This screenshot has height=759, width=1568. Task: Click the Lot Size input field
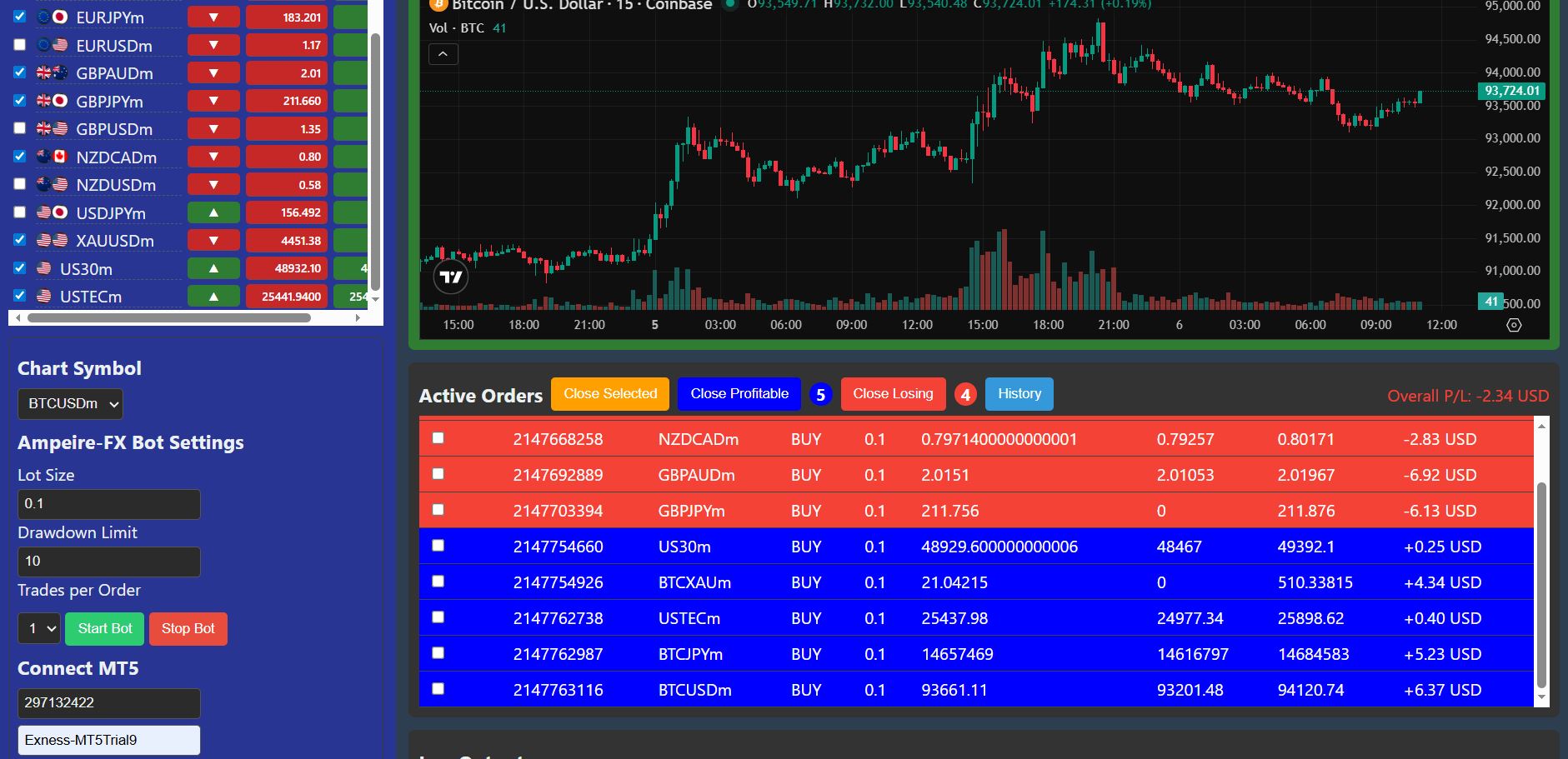[x=108, y=504]
